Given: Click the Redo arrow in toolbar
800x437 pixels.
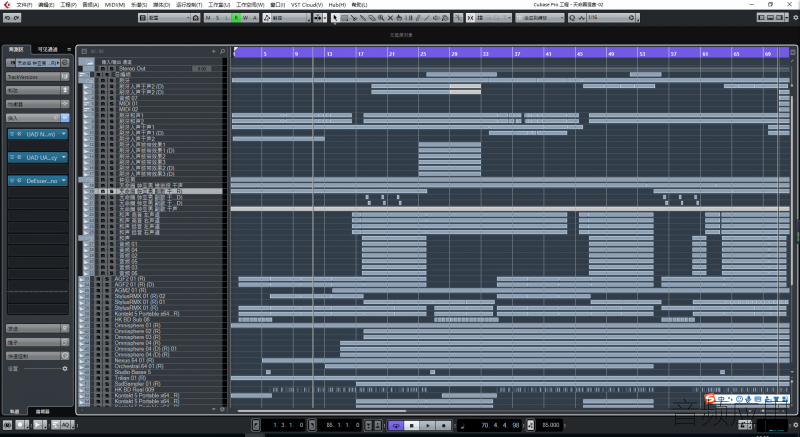Looking at the screenshot, I should pyautogui.click(x=16, y=18).
